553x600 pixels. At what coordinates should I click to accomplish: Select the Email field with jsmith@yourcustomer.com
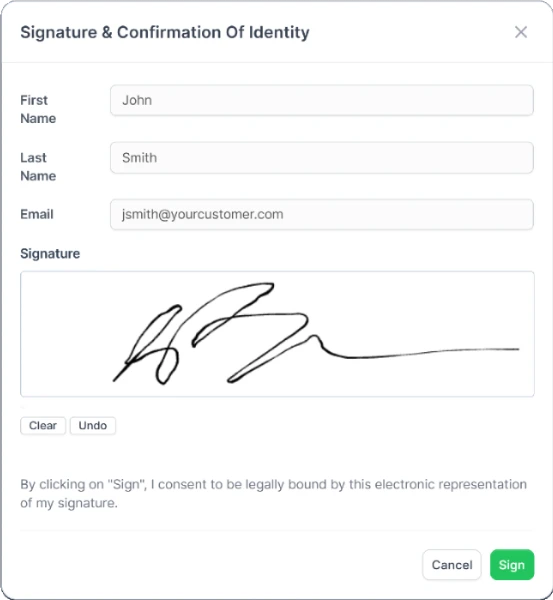[321, 214]
